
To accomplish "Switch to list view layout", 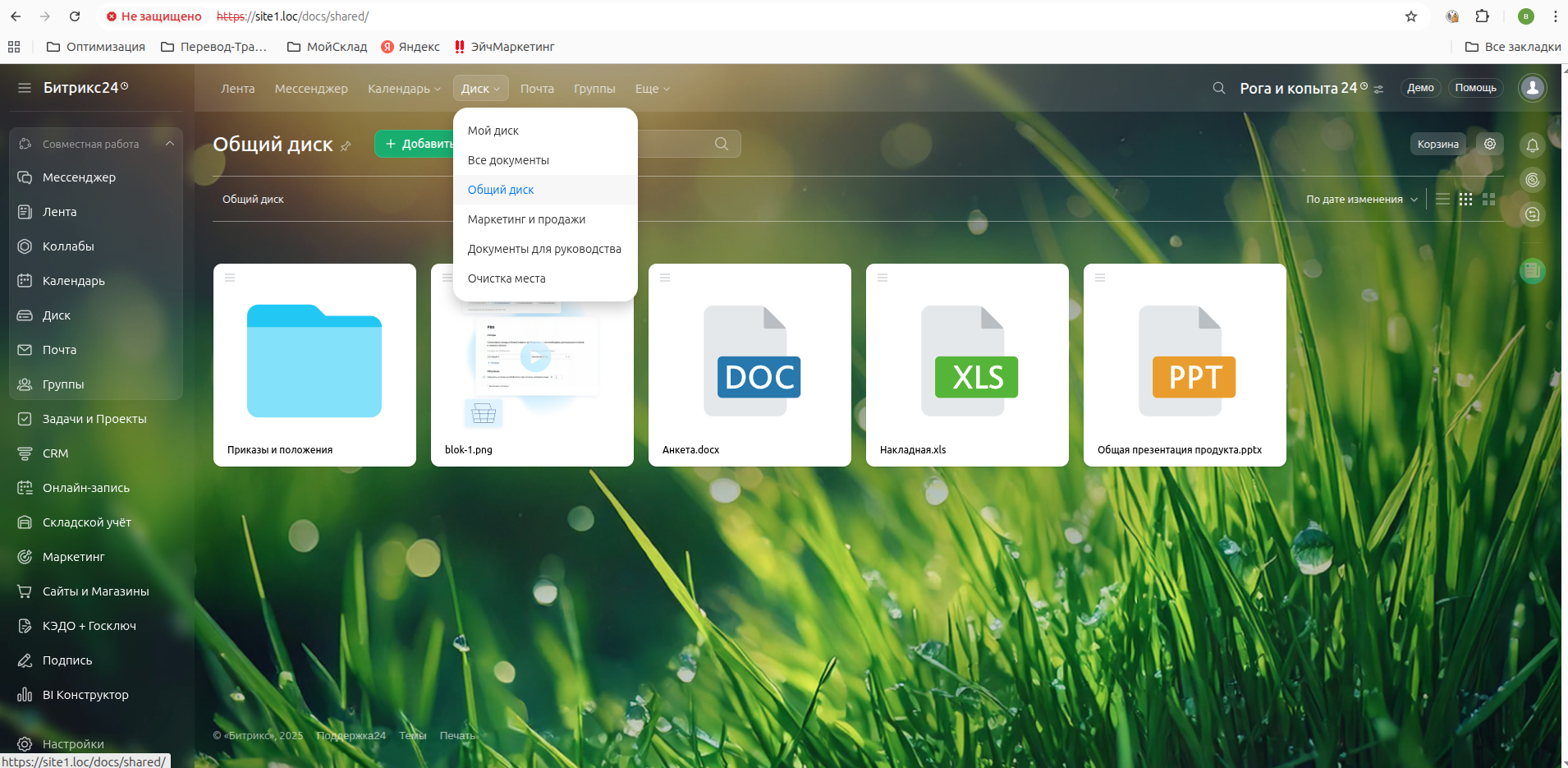I will point(1442,199).
